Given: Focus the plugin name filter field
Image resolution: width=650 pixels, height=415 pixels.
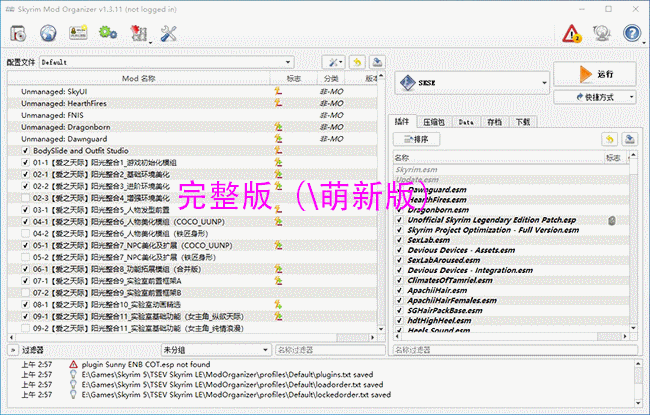Looking at the screenshot, I should [515, 350].
